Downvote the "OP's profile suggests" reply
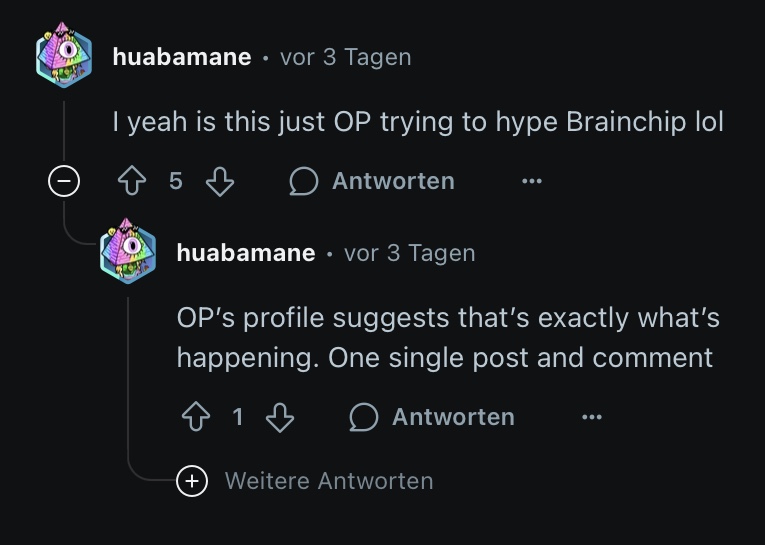 coord(280,417)
